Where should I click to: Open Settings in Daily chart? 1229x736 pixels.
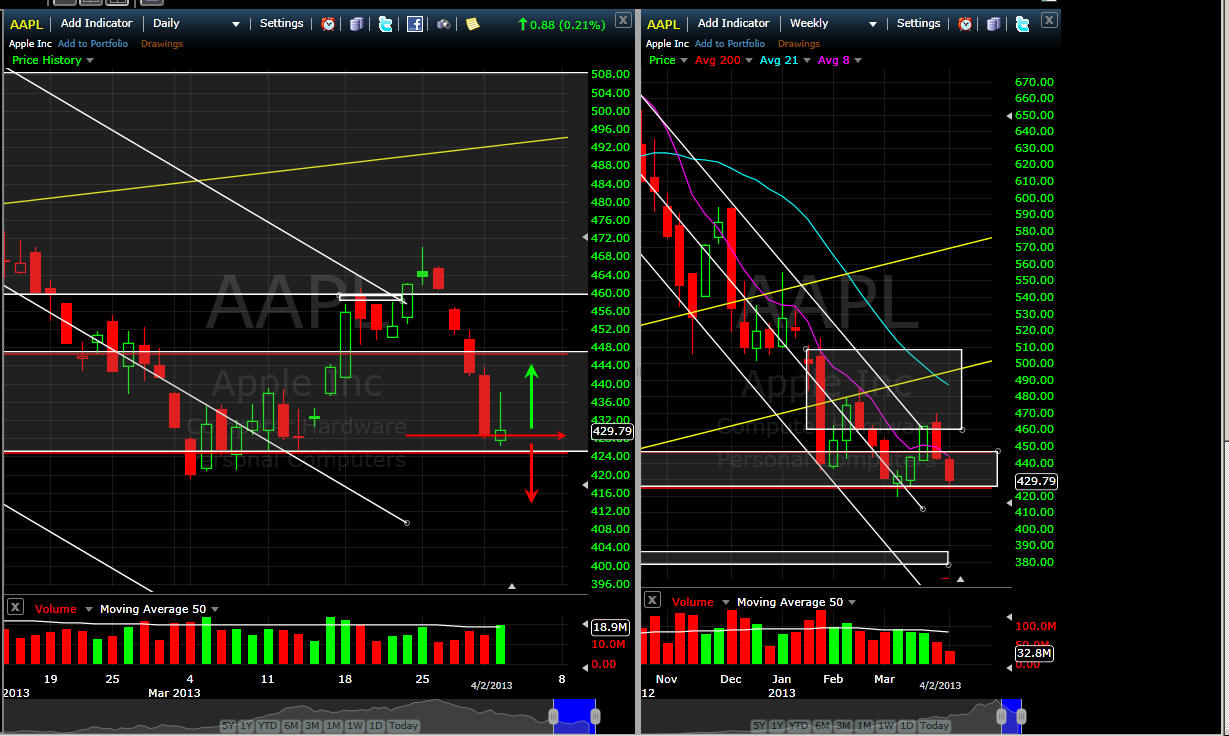282,23
